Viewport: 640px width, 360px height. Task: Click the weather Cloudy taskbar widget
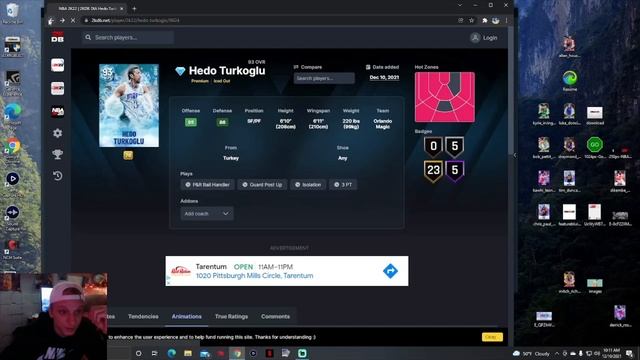[x=532, y=353]
